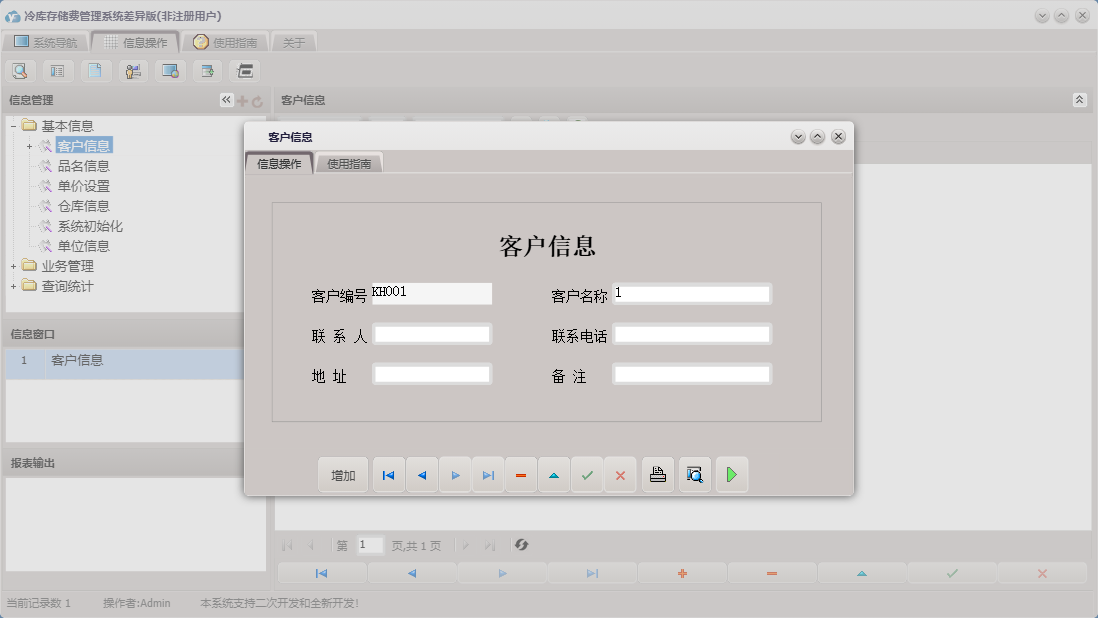Click the 客户名称 input field
Viewport: 1098px width, 618px height.
pos(693,293)
